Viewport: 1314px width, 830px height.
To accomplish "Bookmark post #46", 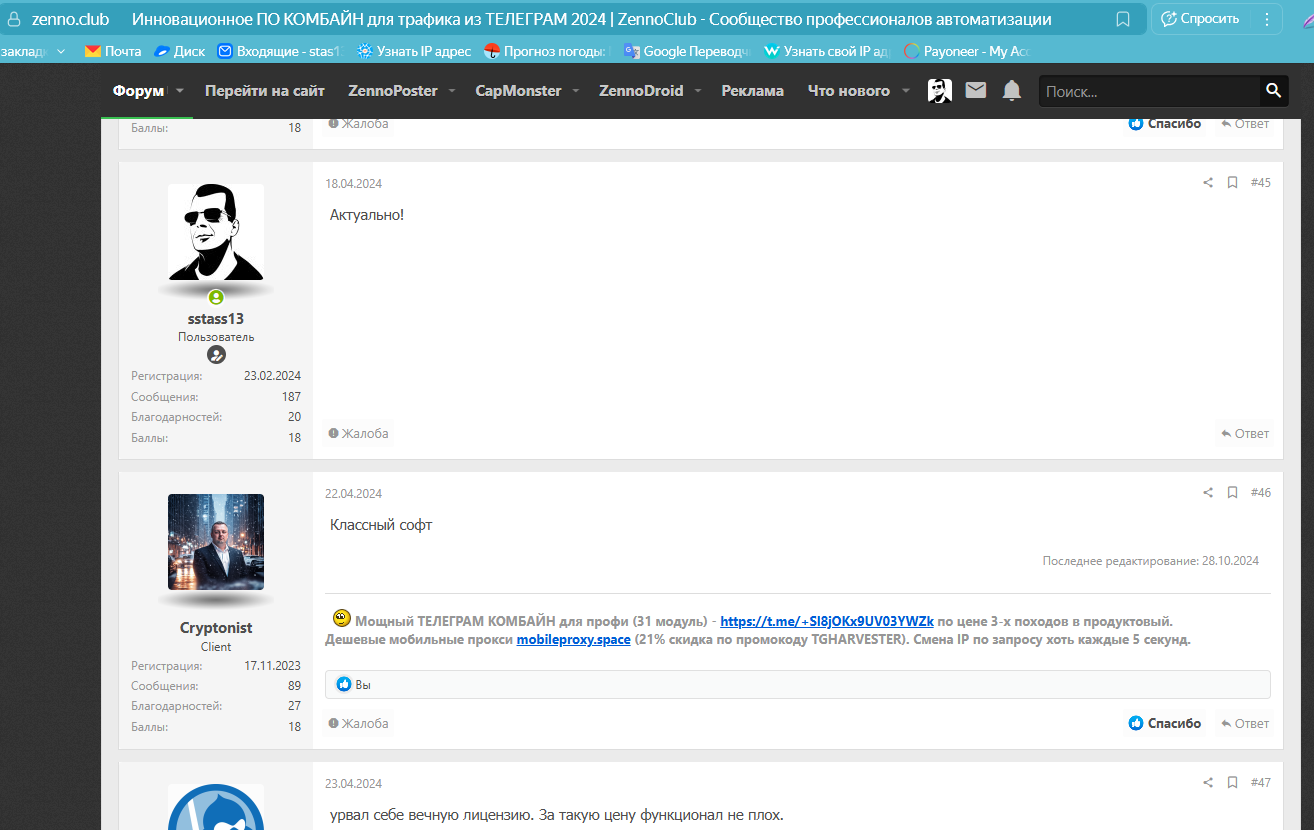I will (x=1233, y=493).
